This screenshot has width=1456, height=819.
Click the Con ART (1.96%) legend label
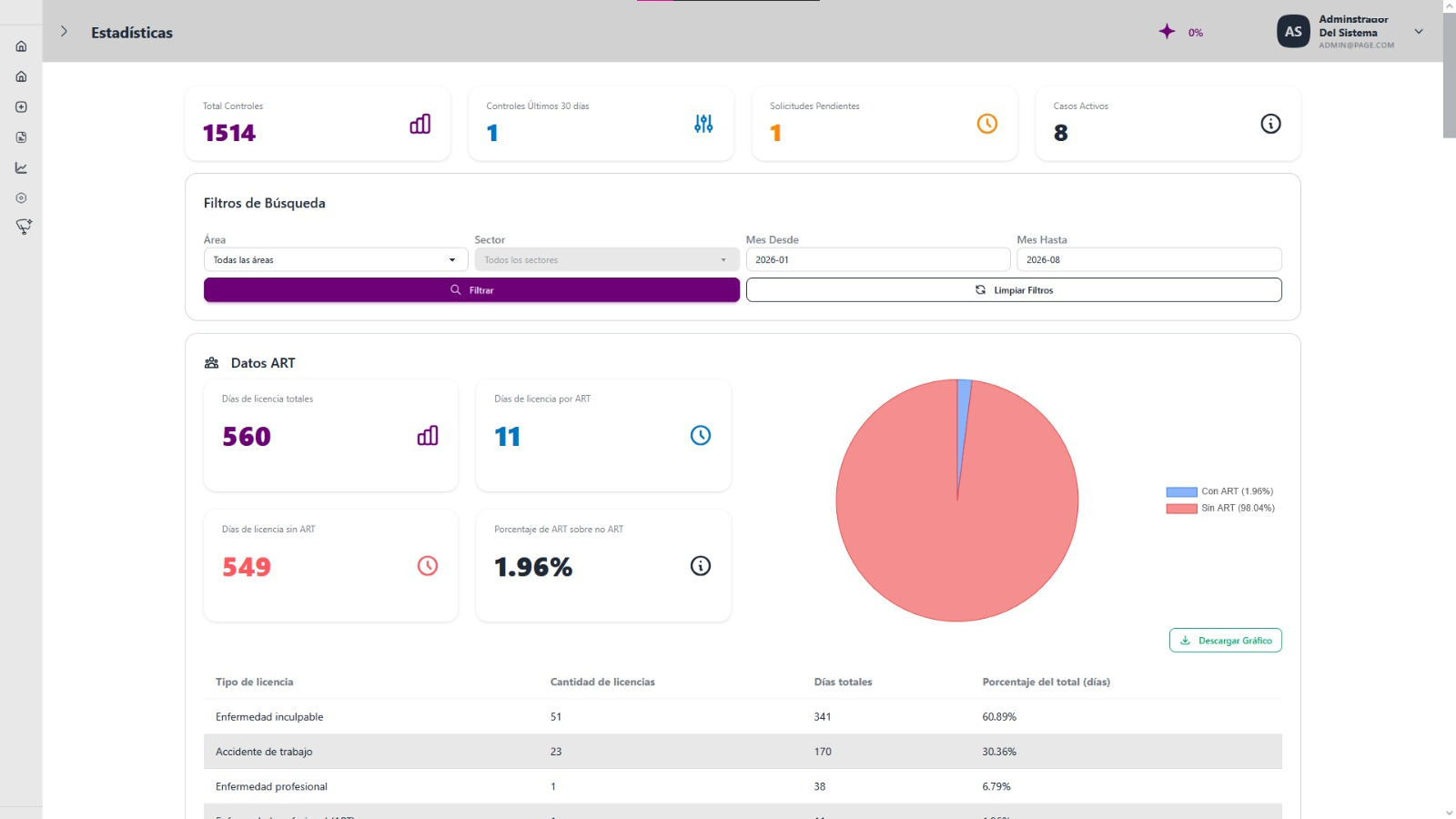1238,491
